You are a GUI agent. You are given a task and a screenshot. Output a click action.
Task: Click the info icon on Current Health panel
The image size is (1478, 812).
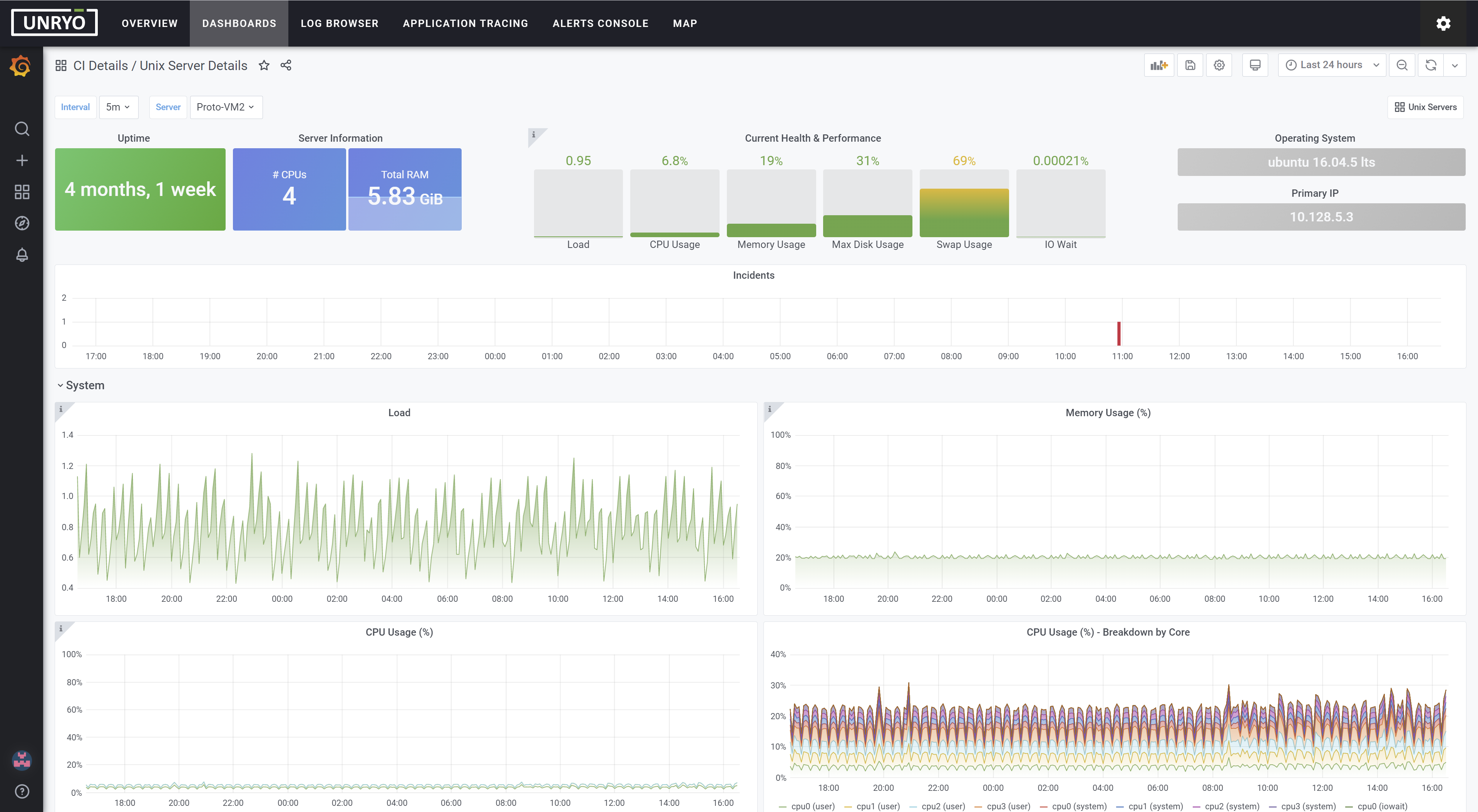pos(534,134)
